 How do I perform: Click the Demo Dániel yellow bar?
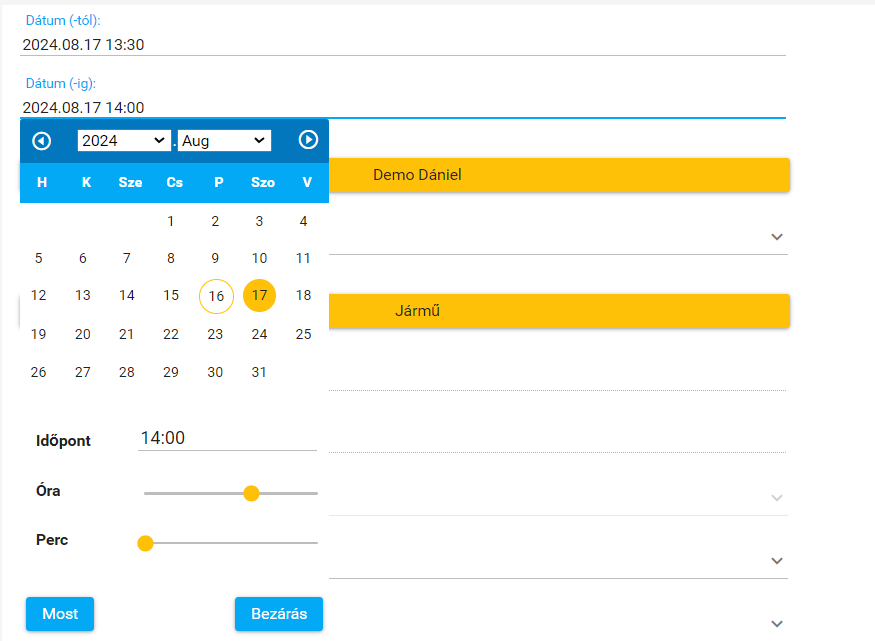coord(558,175)
